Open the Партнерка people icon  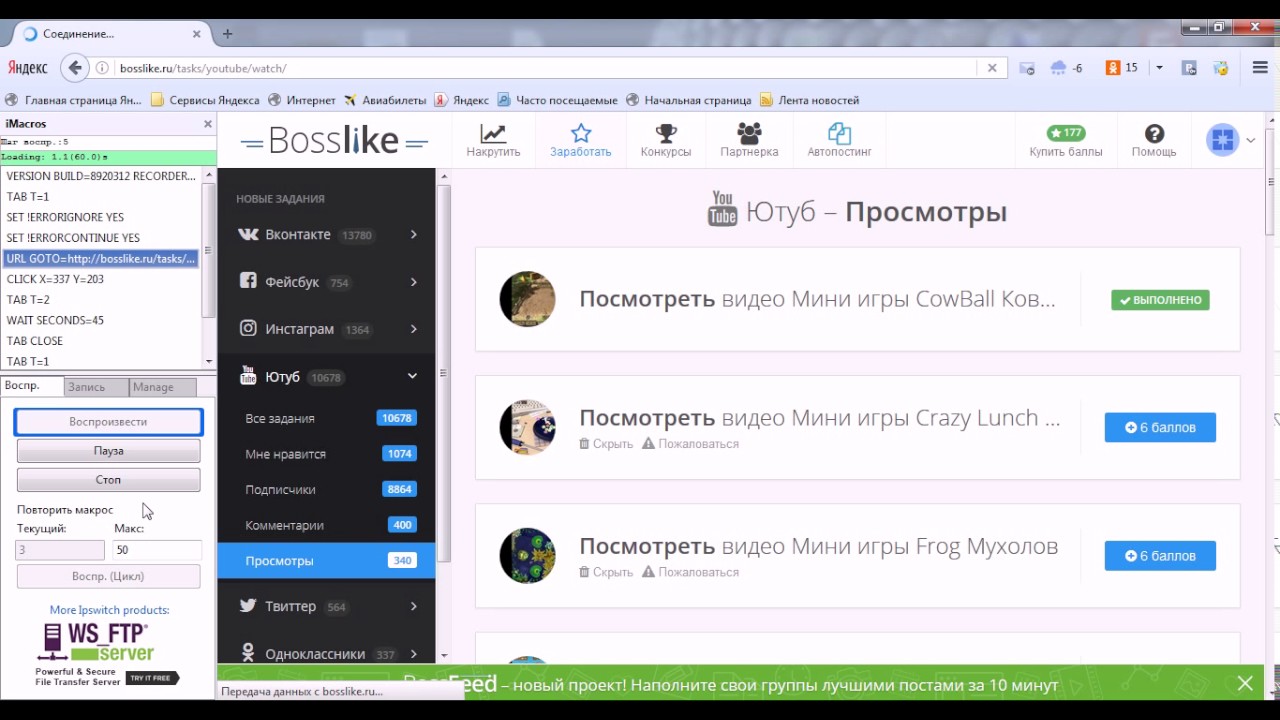[x=749, y=133]
